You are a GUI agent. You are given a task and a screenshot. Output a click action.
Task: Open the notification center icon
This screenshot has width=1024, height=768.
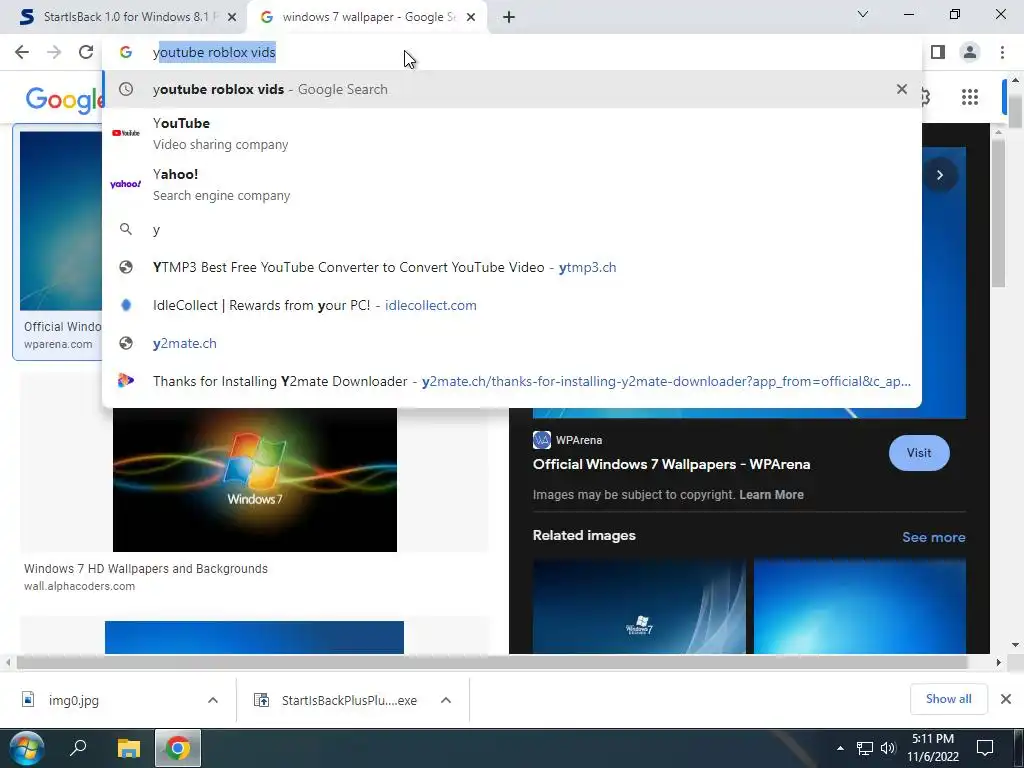(x=984, y=748)
